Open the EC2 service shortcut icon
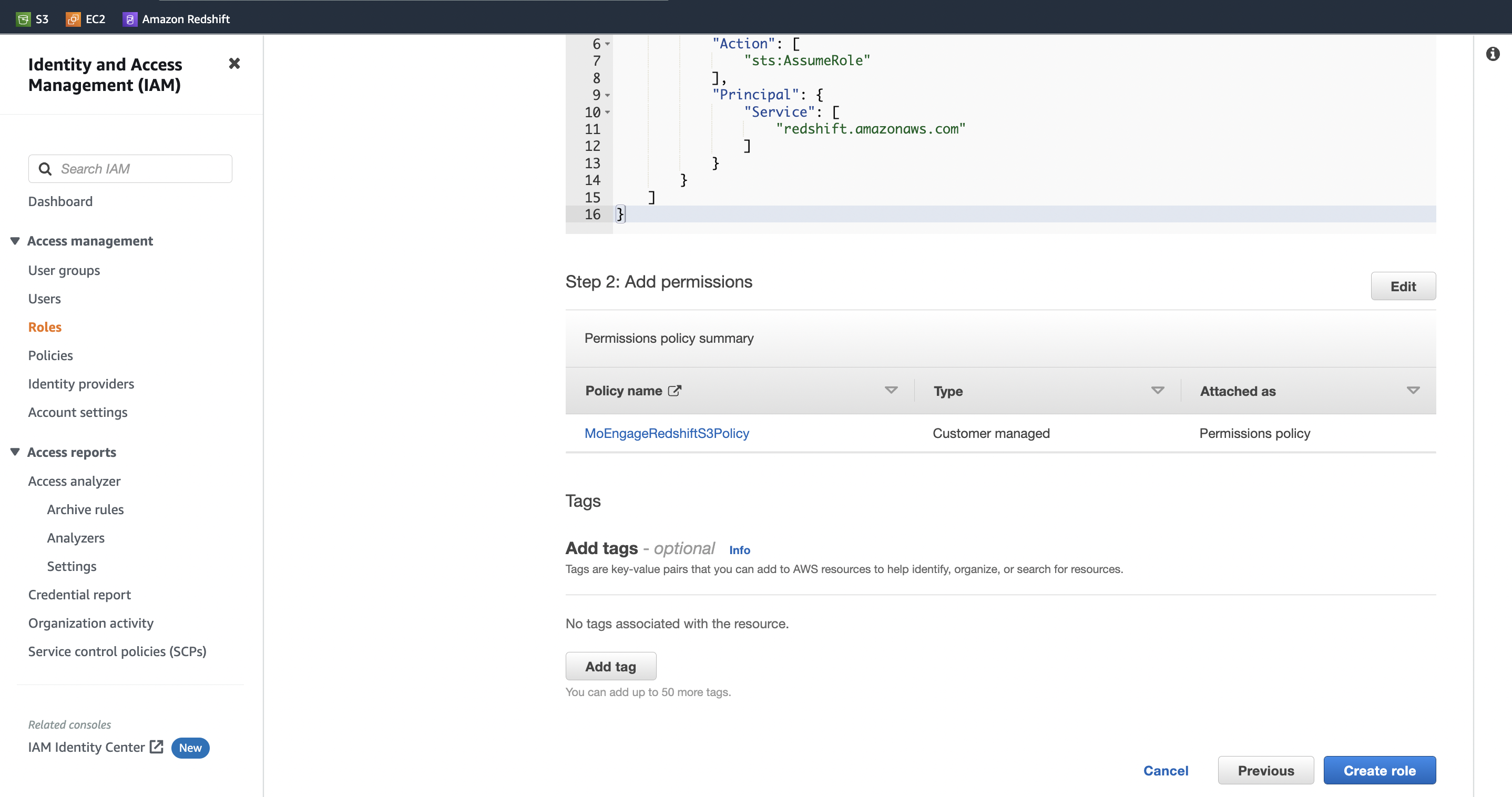Screen dimensions: 1512x797 pyautogui.click(x=73, y=19)
